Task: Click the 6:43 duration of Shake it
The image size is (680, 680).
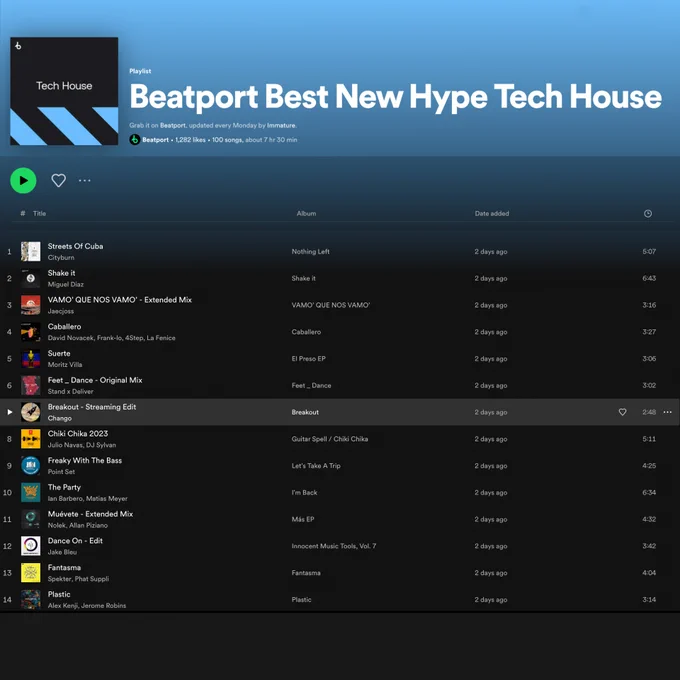Action: coord(649,278)
